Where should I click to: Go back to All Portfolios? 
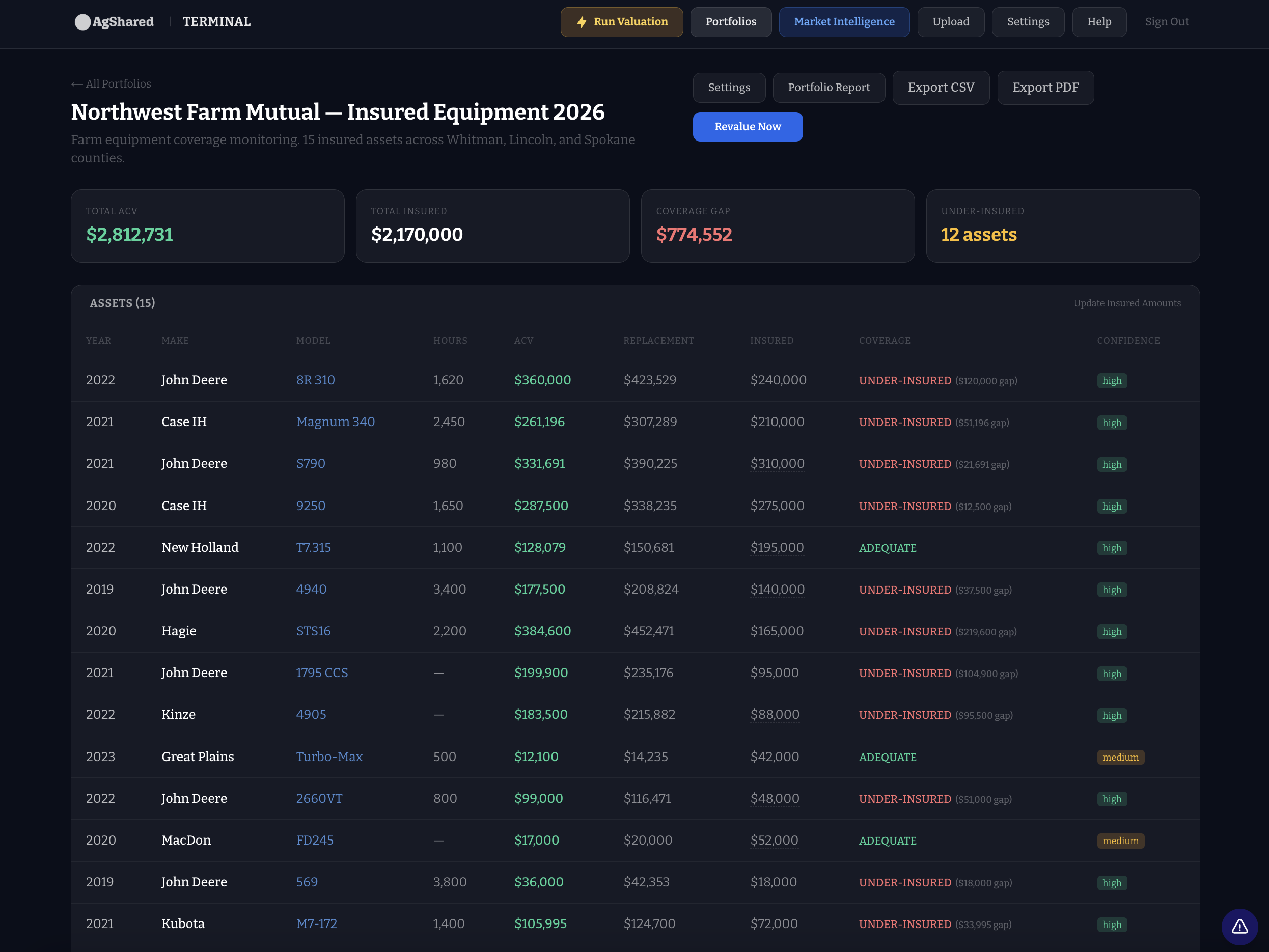[111, 83]
